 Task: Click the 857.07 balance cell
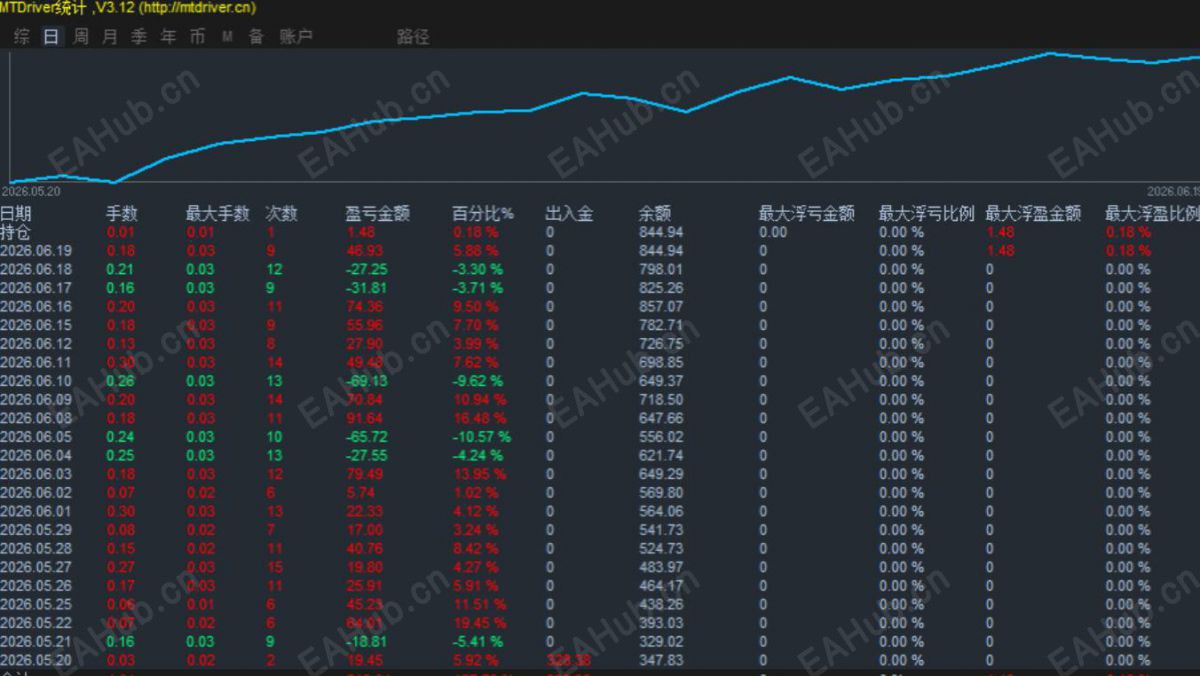[x=661, y=307]
